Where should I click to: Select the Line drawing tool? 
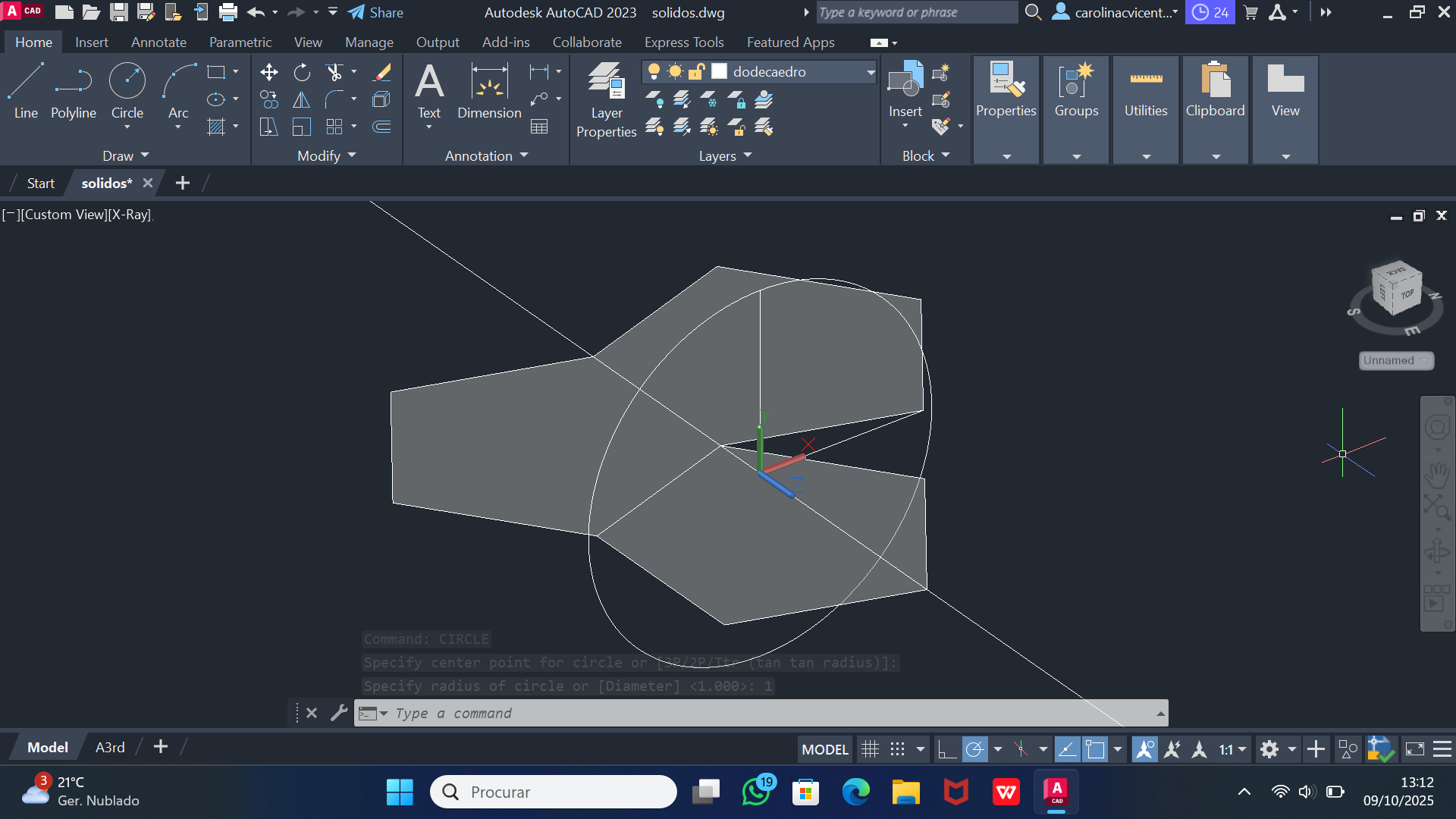click(26, 91)
